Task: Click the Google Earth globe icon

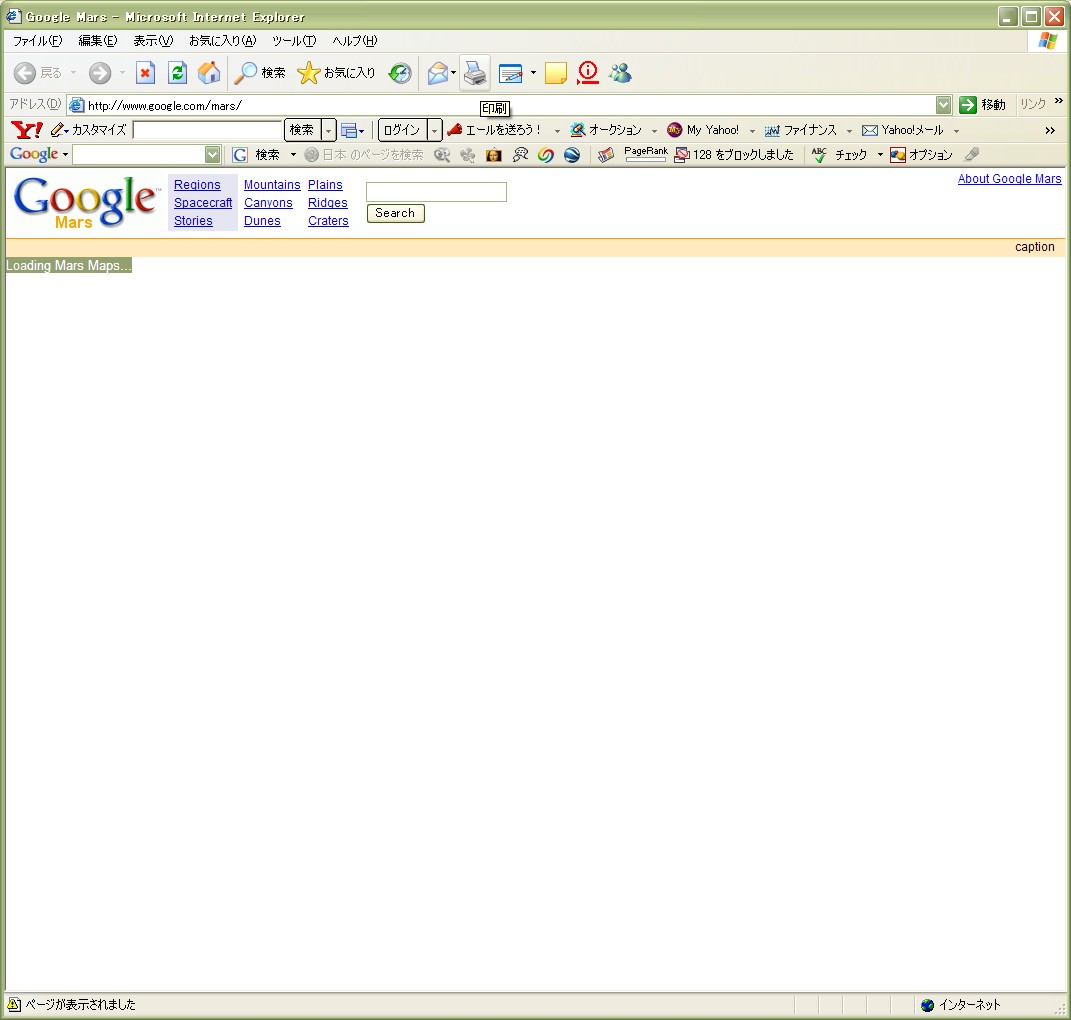Action: [572, 155]
